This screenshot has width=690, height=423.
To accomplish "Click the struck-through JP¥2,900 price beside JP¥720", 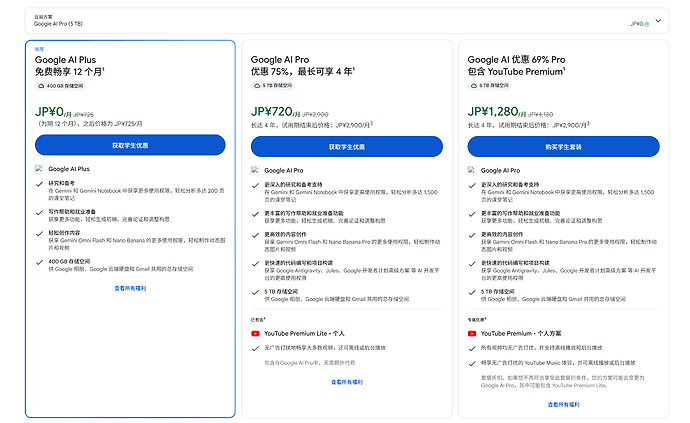I will coord(315,114).
